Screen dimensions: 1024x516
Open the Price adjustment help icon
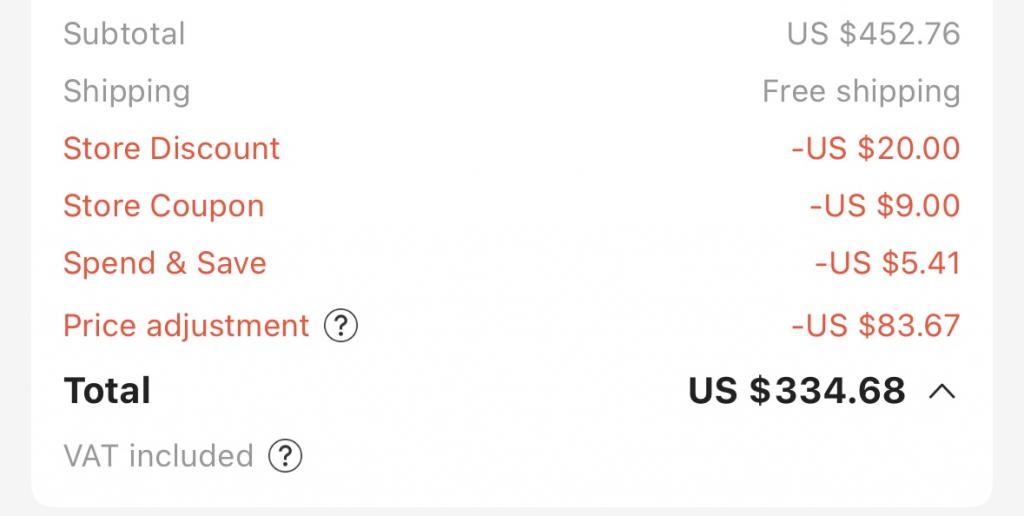(x=342, y=326)
